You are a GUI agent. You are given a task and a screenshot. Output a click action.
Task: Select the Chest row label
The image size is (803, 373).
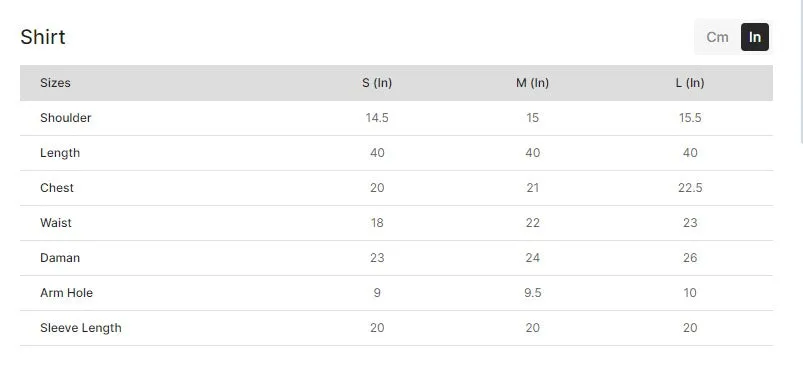[x=57, y=188]
